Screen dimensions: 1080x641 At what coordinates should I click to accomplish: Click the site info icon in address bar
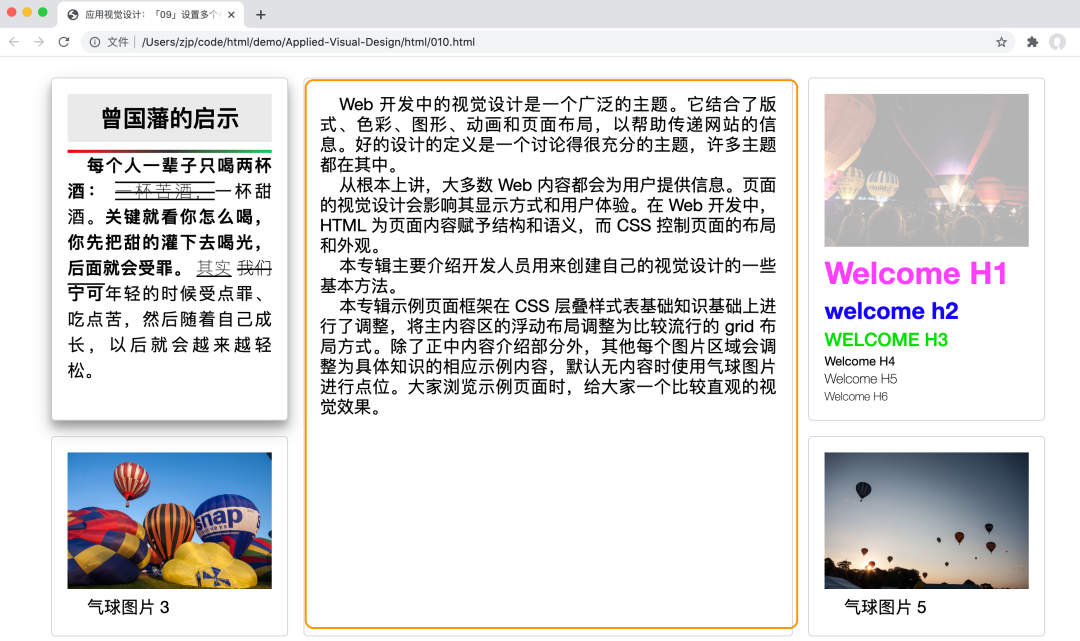point(95,42)
